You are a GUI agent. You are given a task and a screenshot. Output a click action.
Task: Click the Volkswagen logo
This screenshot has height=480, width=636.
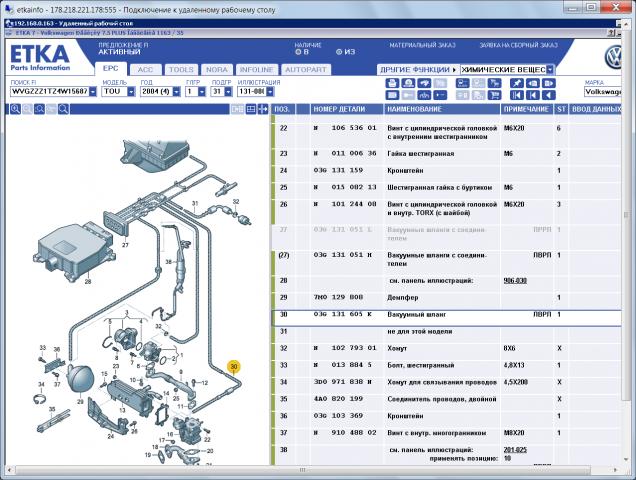tap(614, 57)
